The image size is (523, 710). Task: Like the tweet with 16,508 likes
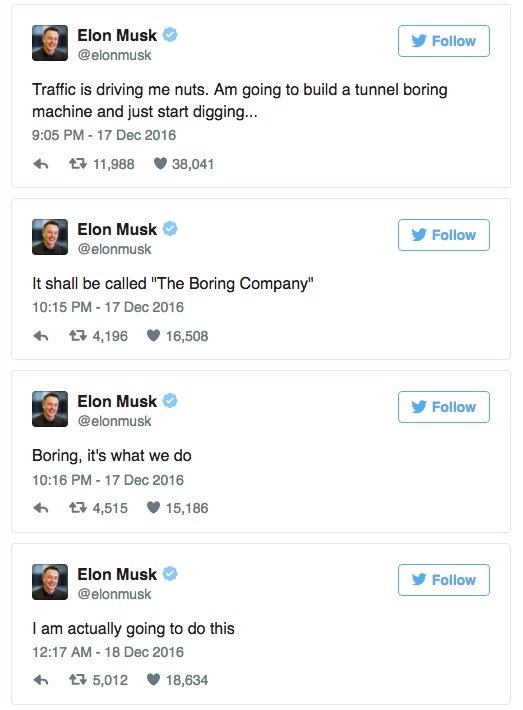(x=154, y=336)
